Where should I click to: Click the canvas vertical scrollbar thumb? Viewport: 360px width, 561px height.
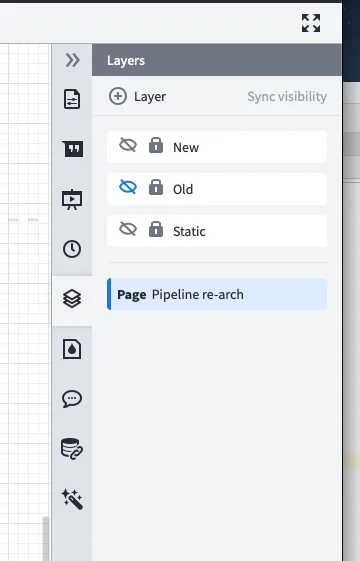point(45,538)
